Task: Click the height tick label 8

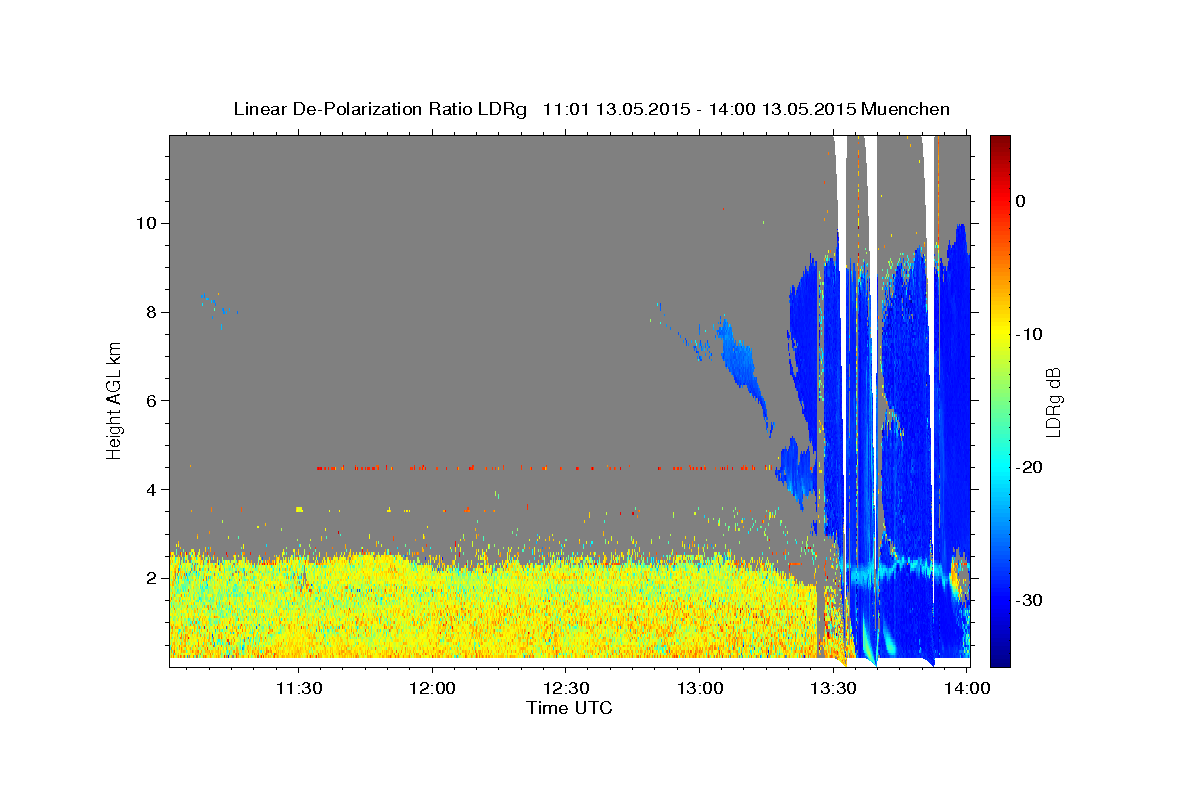Action: (x=153, y=312)
